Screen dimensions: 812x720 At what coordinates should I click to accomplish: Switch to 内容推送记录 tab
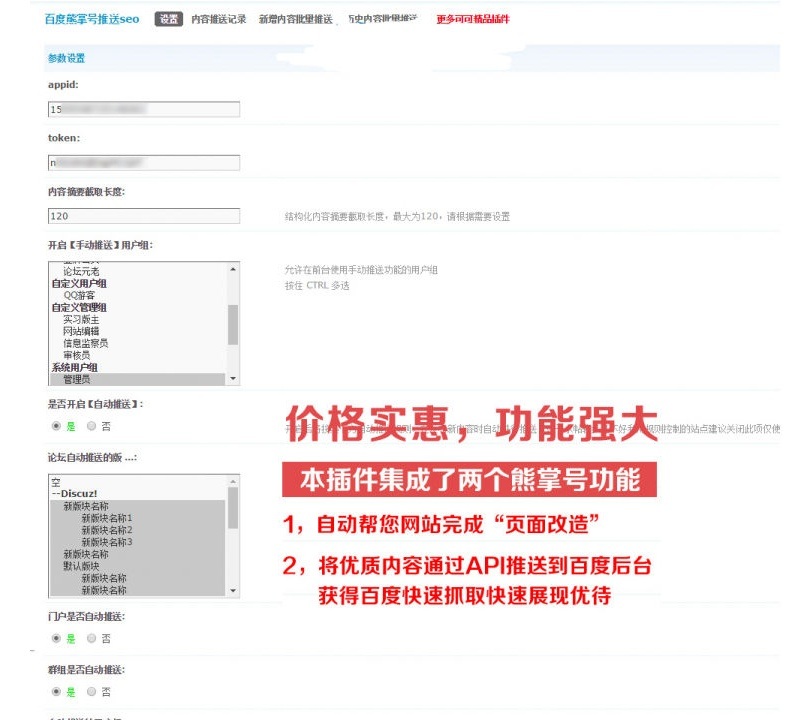tap(219, 19)
